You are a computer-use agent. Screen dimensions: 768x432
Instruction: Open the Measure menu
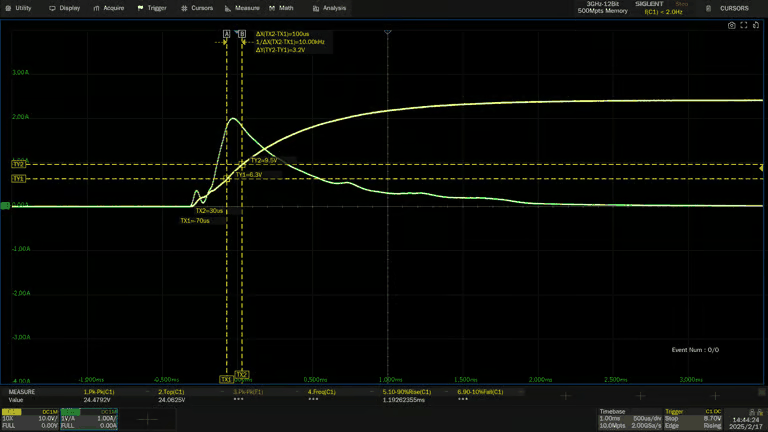click(x=242, y=8)
